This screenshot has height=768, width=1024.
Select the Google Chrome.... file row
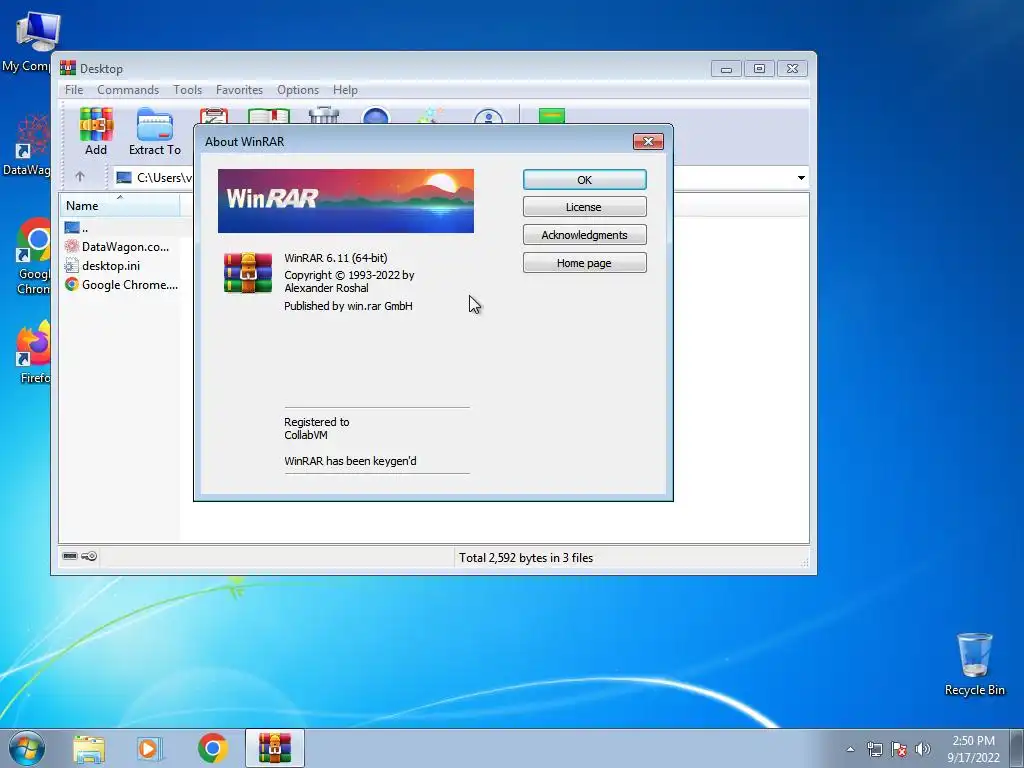(120, 284)
